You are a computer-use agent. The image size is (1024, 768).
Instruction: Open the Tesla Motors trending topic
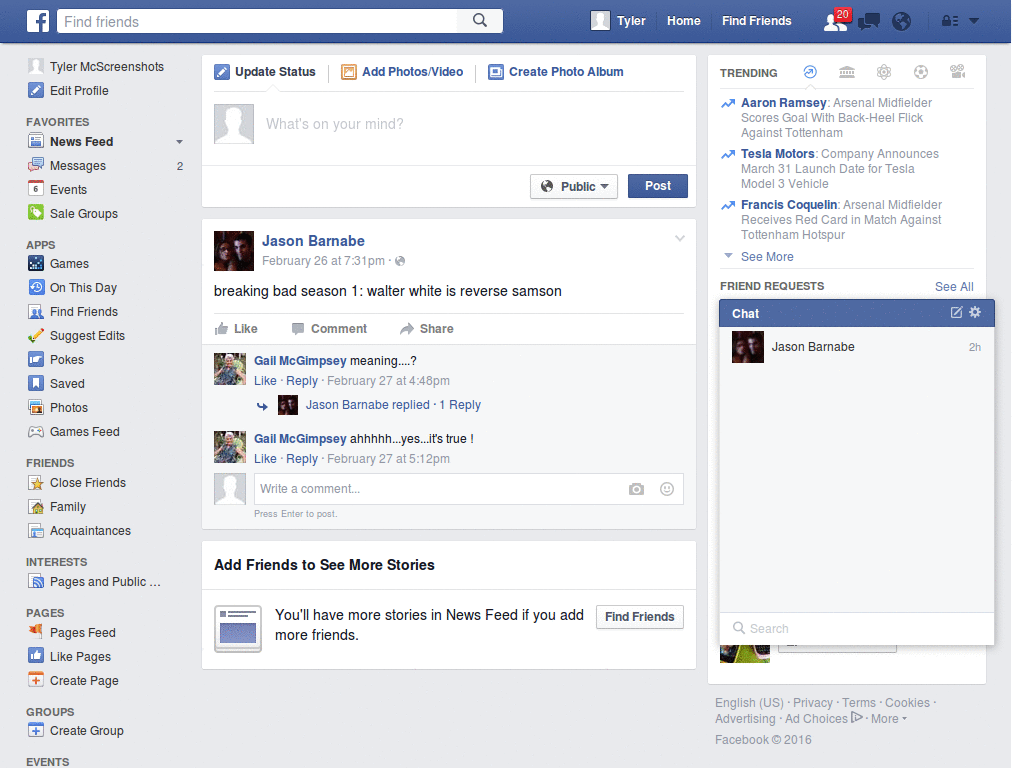(x=777, y=153)
